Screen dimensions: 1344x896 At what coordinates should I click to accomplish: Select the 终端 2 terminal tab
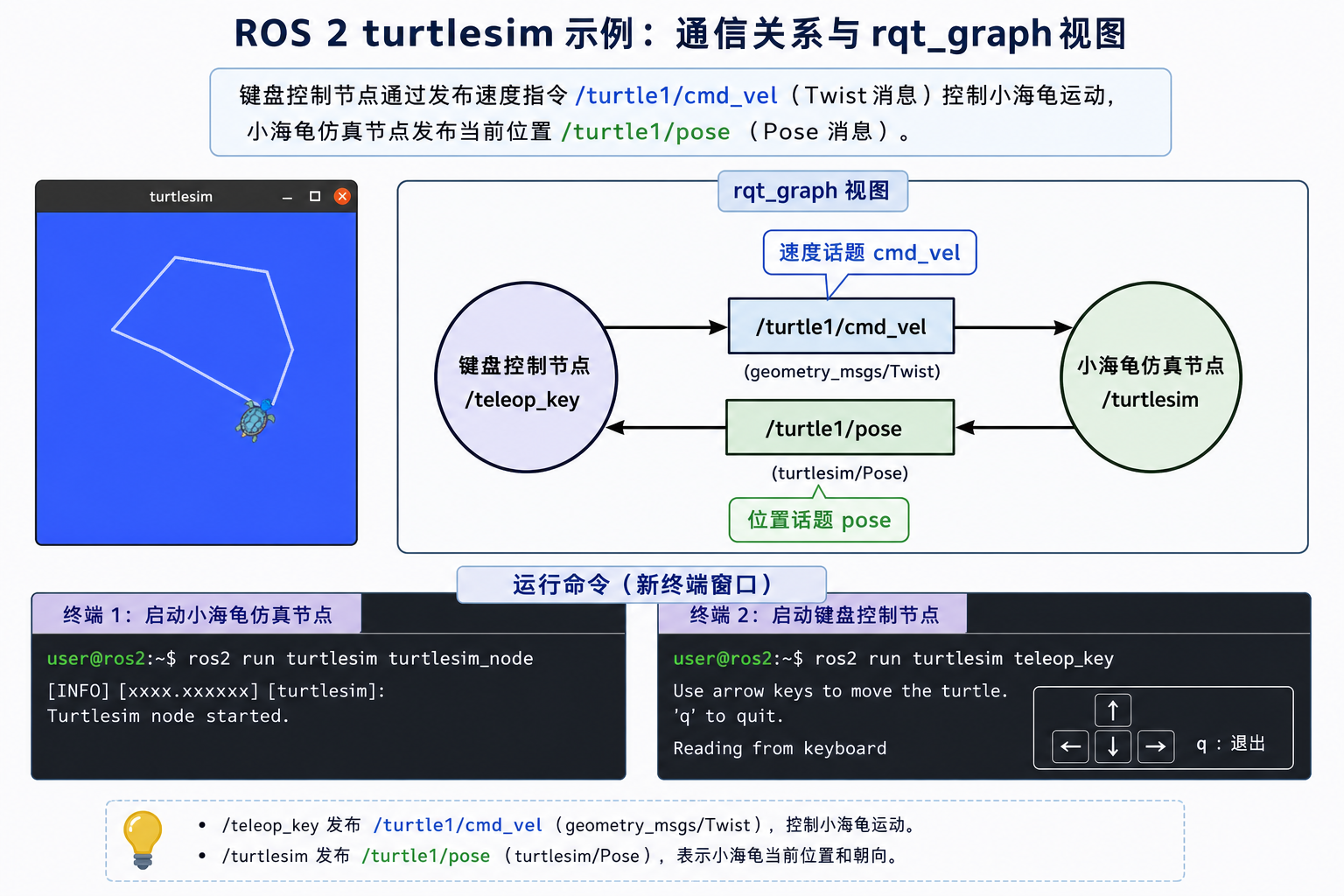pos(814,614)
